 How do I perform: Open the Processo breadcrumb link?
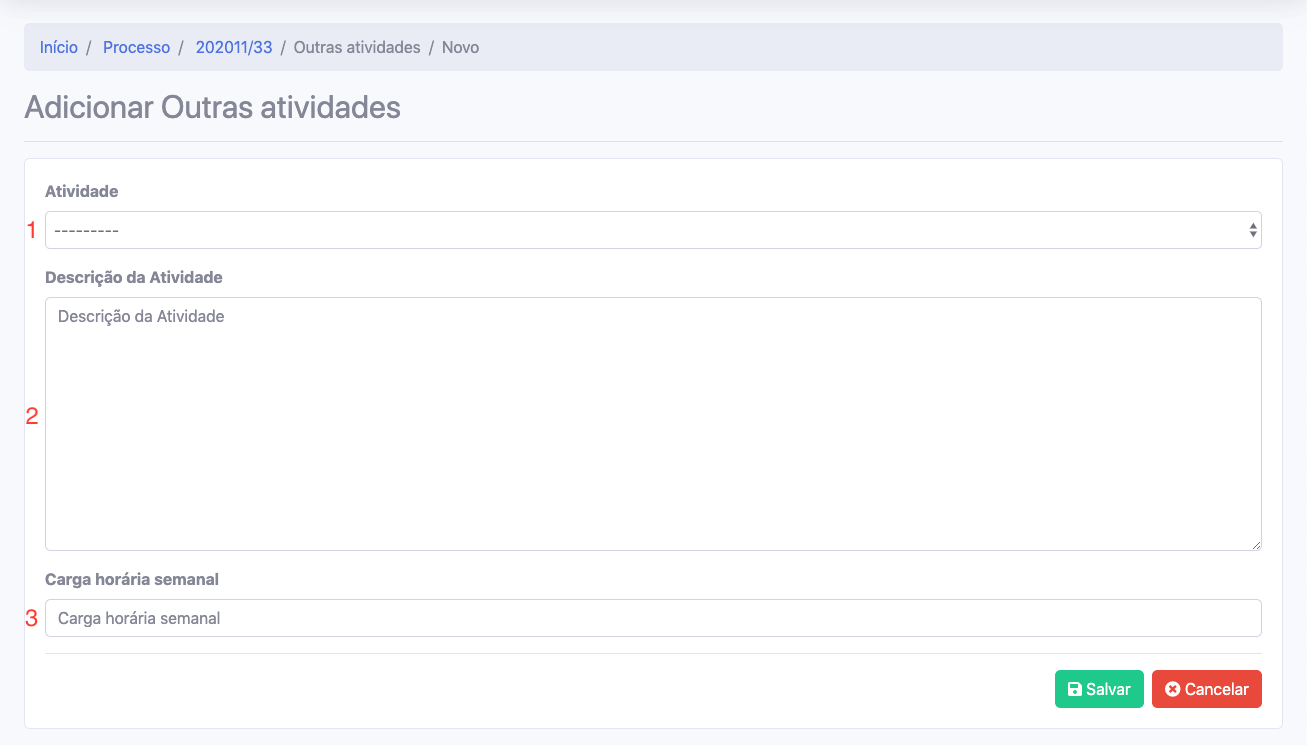[136, 47]
